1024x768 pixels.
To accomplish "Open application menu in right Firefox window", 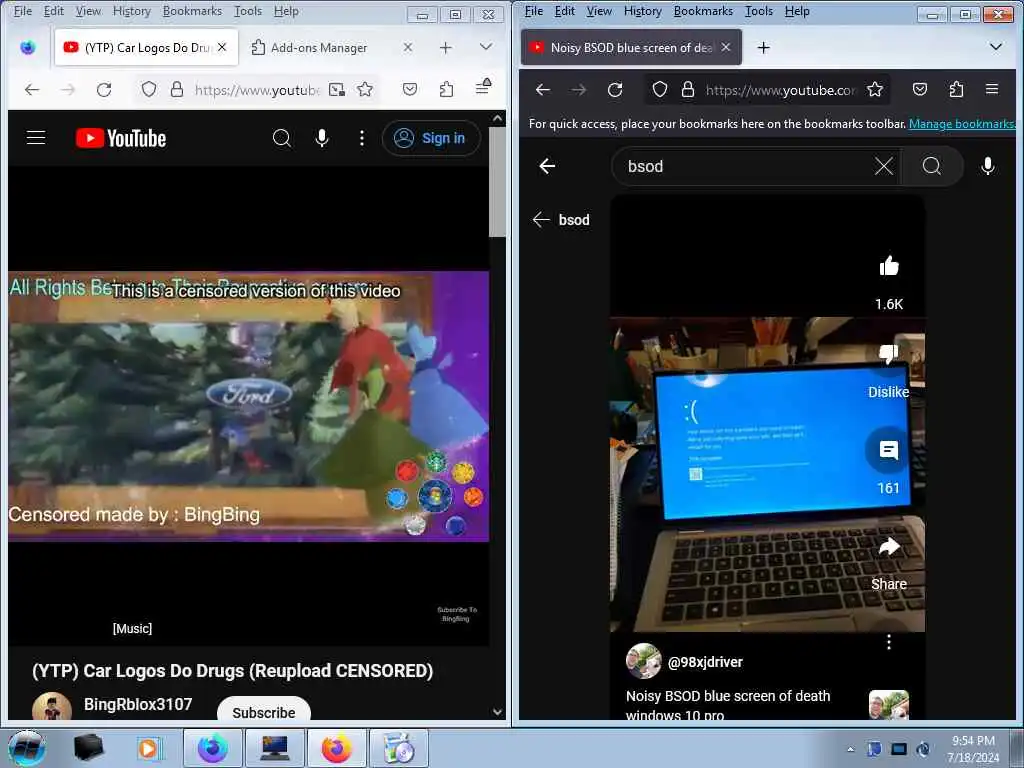I will pyautogui.click(x=992, y=89).
